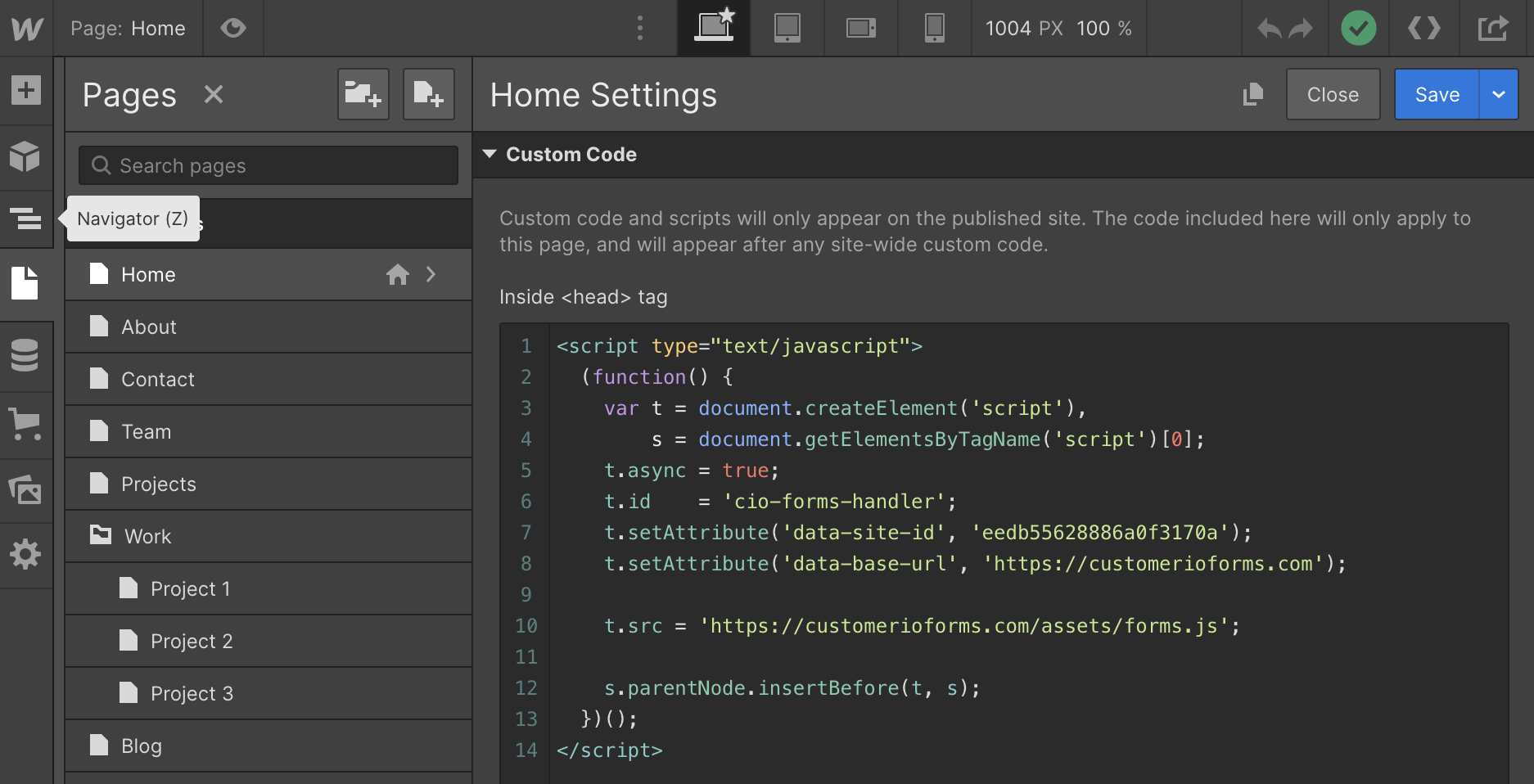This screenshot has height=784, width=1534.
Task: Click the 'cio-forms-handler' code string
Action: pyautogui.click(x=834, y=502)
